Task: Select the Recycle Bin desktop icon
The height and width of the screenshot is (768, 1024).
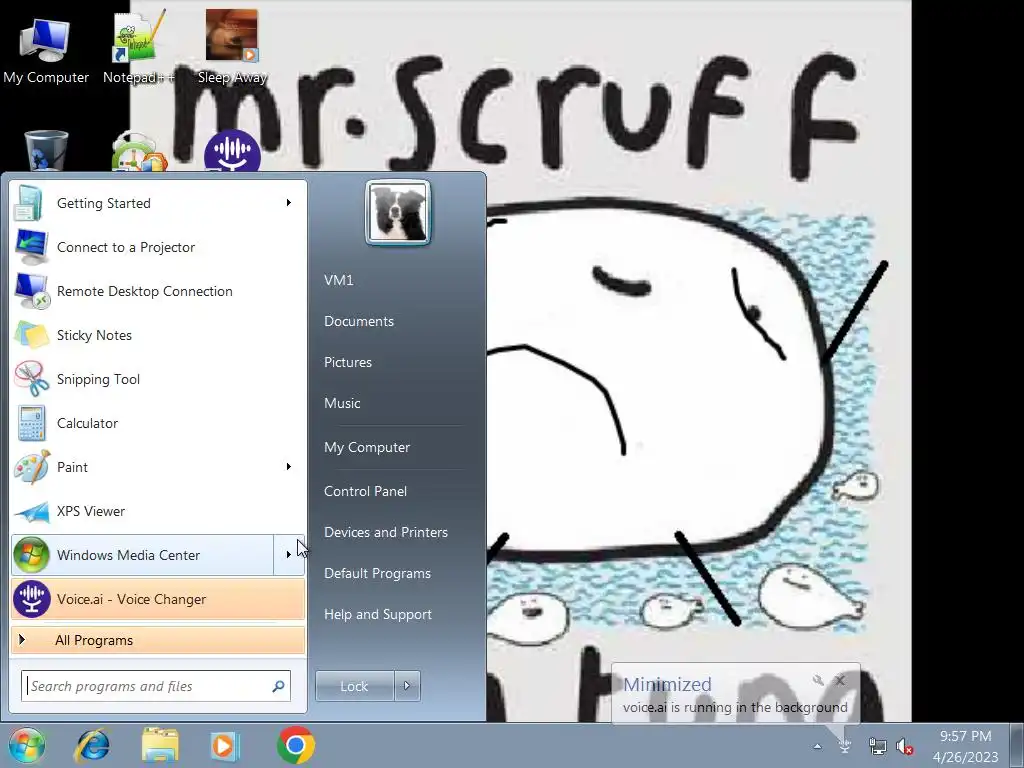Action: click(46, 150)
